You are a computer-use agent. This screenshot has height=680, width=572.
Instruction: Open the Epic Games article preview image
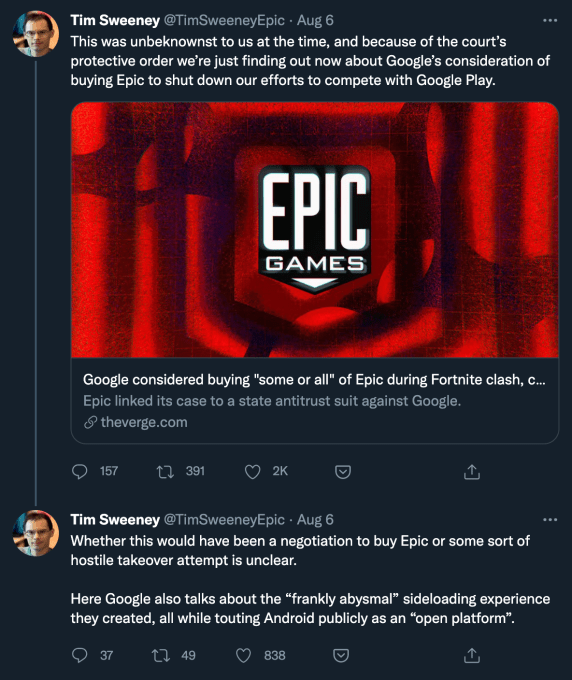[x=315, y=230]
